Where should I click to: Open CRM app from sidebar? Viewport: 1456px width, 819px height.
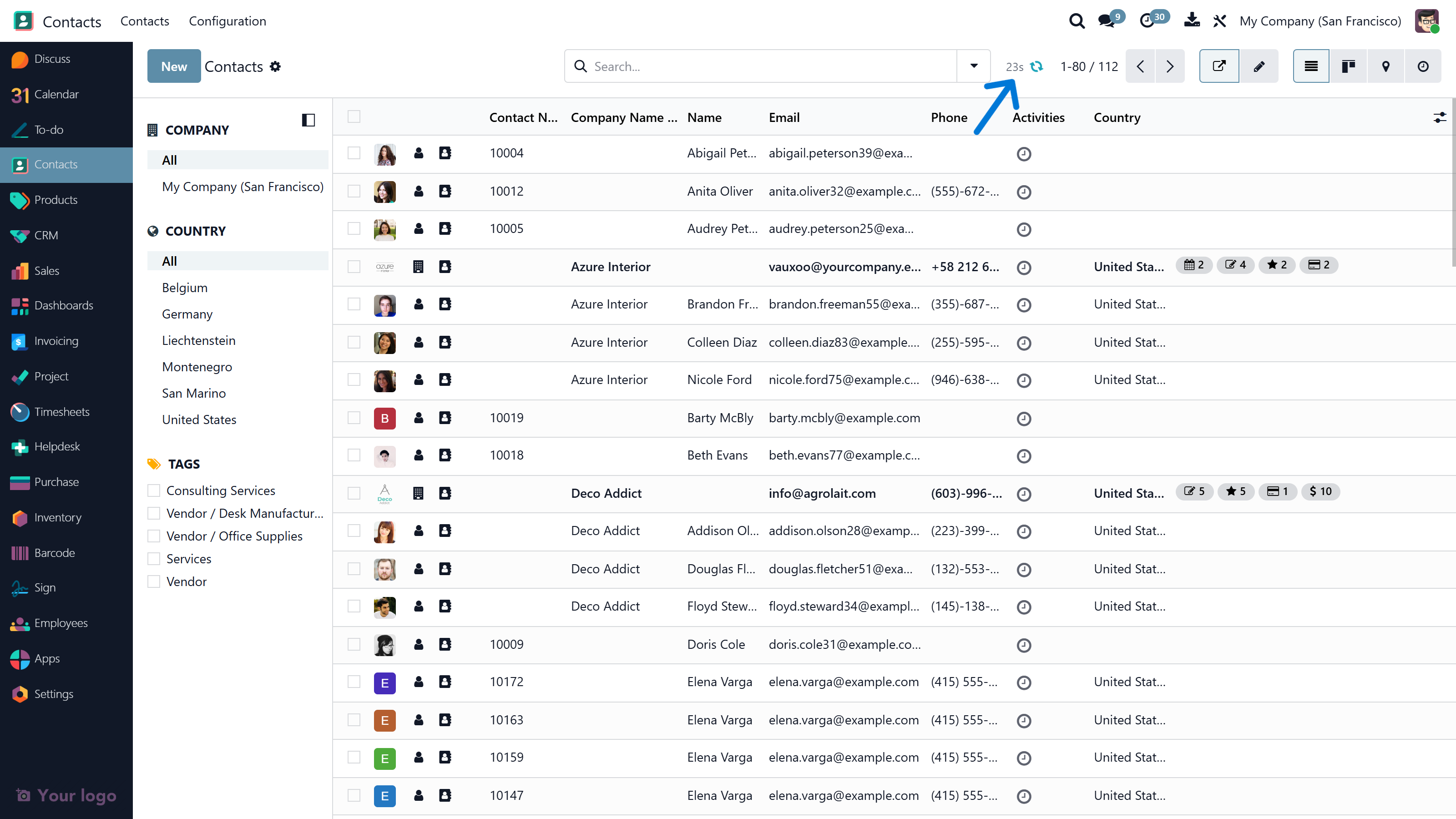(x=46, y=235)
